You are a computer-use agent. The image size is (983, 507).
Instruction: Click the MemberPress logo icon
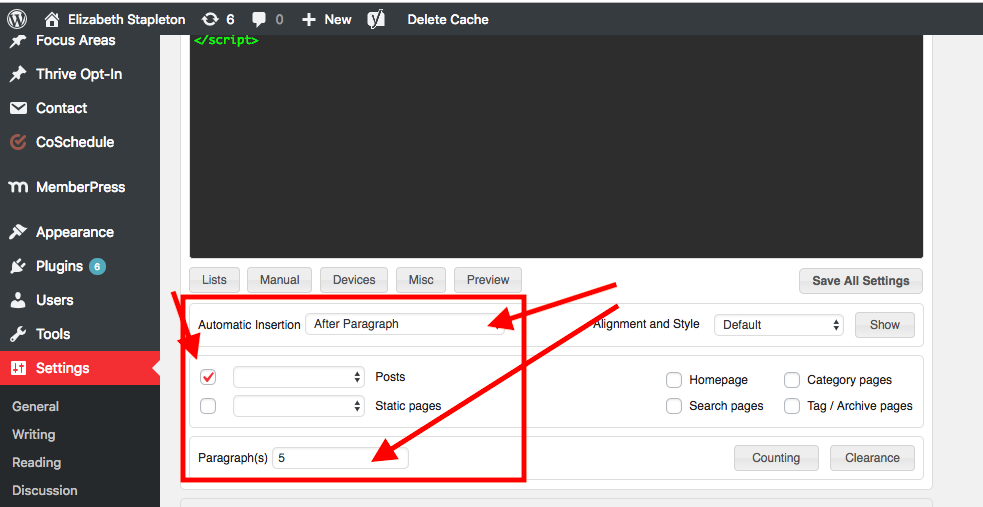pyautogui.click(x=18, y=187)
